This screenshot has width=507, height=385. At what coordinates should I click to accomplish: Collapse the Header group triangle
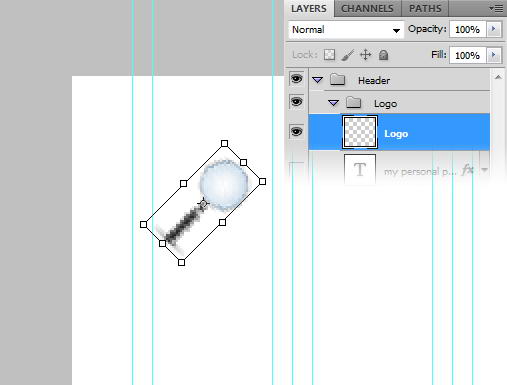pos(317,80)
